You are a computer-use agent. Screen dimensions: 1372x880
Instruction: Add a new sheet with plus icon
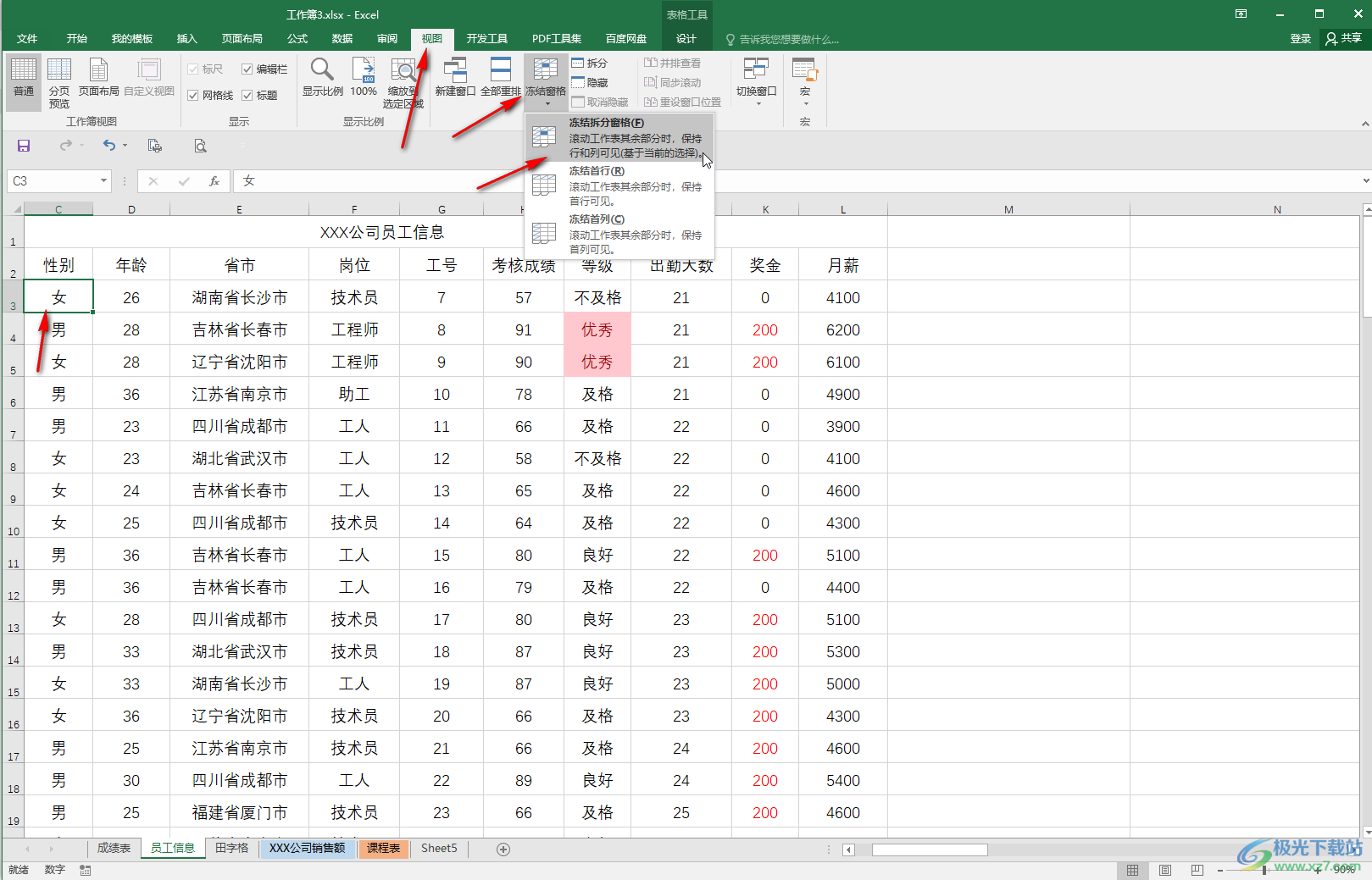coord(503,849)
